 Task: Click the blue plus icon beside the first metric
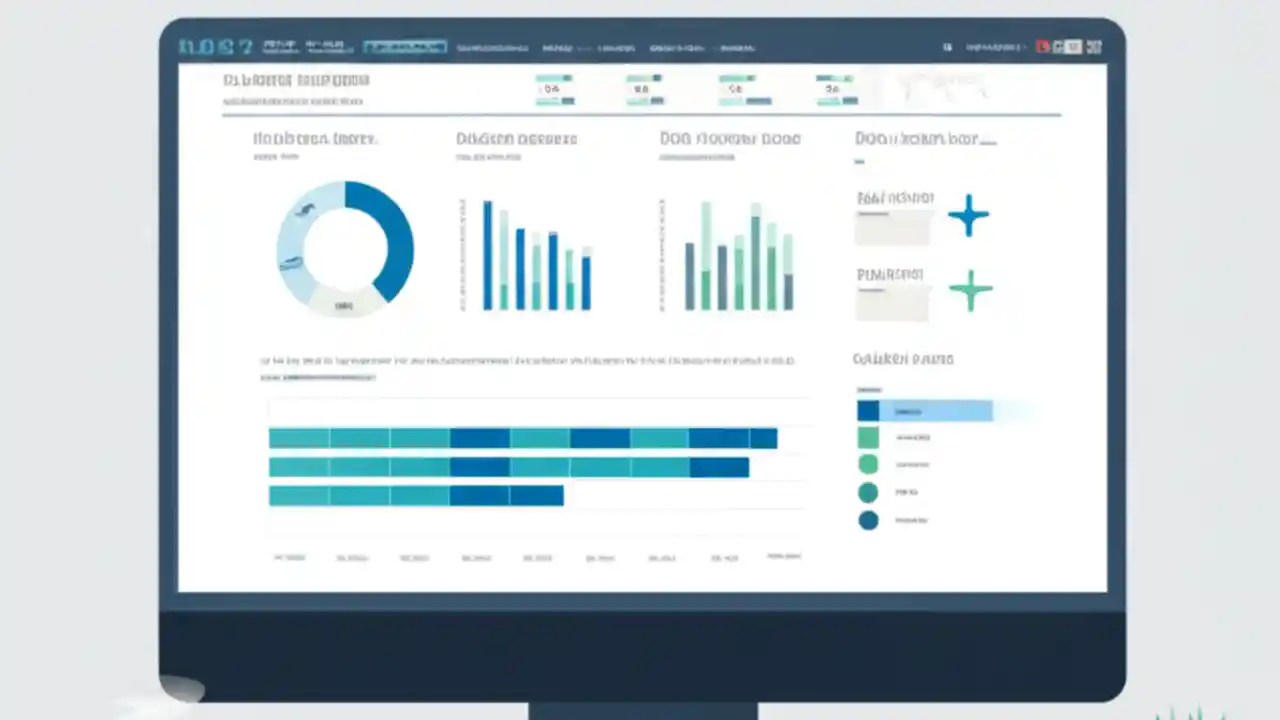click(967, 214)
